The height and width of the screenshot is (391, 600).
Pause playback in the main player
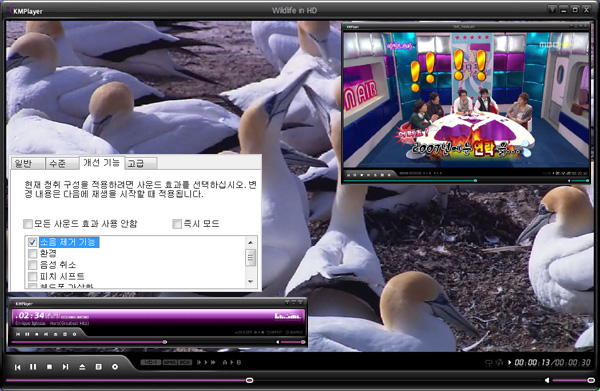[x=33, y=367]
